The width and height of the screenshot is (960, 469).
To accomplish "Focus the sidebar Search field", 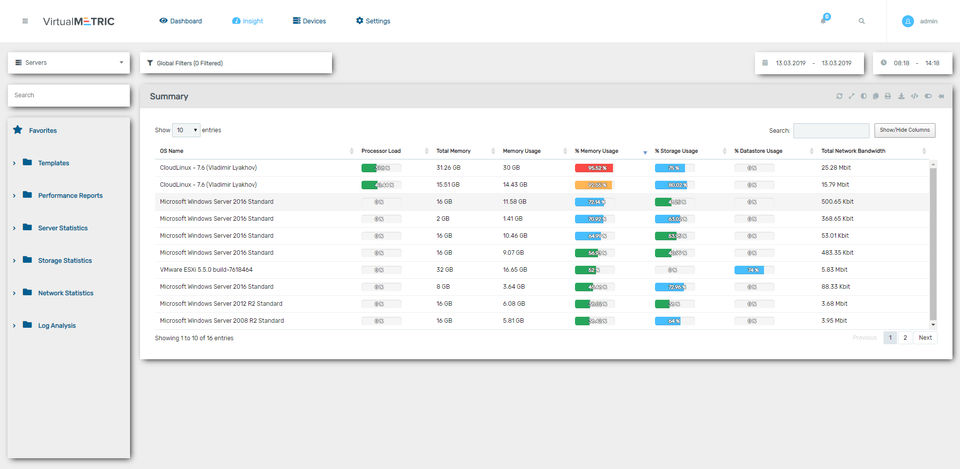I will 69,96.
